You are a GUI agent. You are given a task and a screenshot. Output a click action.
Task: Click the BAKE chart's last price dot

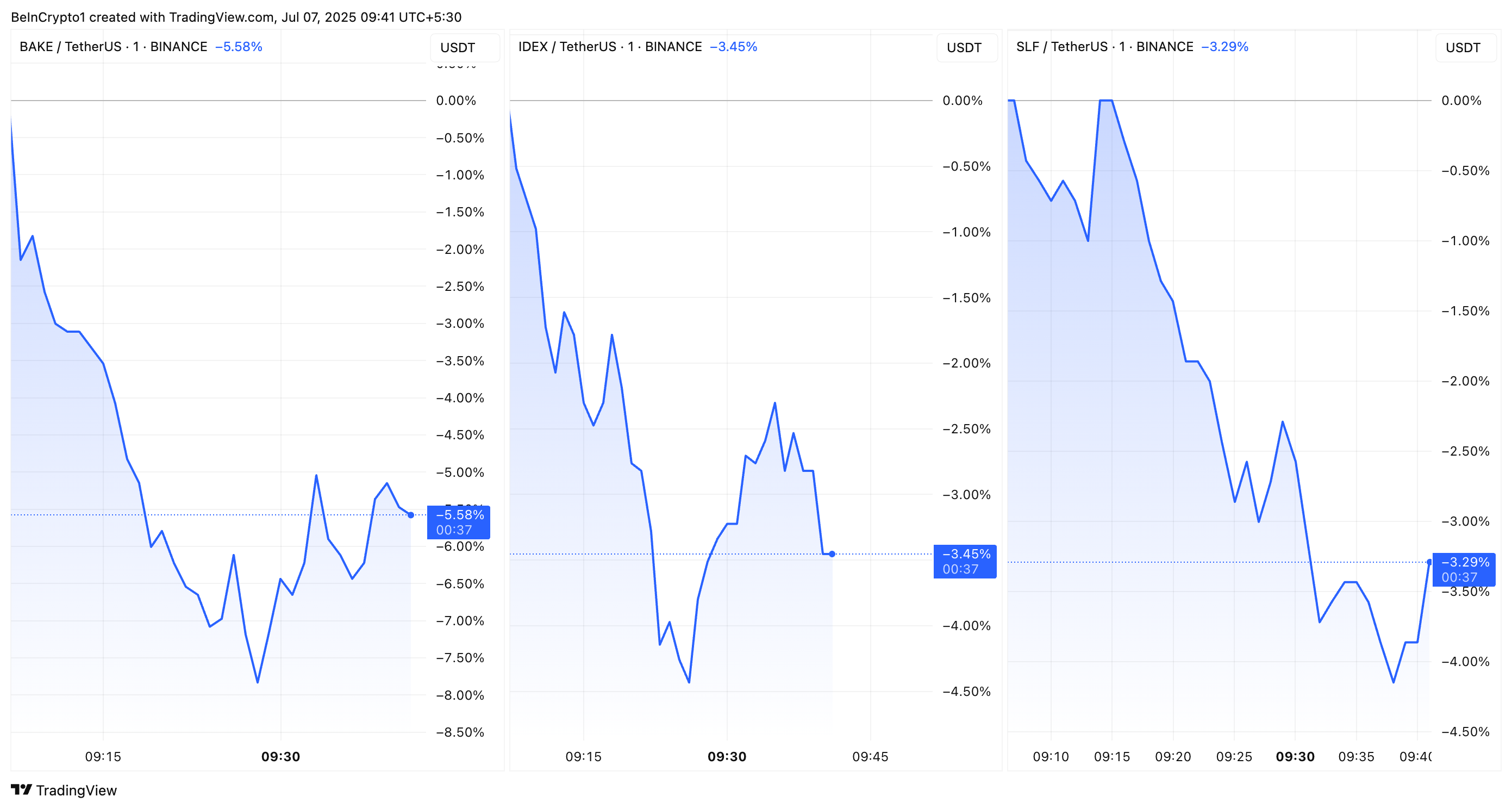click(x=411, y=515)
